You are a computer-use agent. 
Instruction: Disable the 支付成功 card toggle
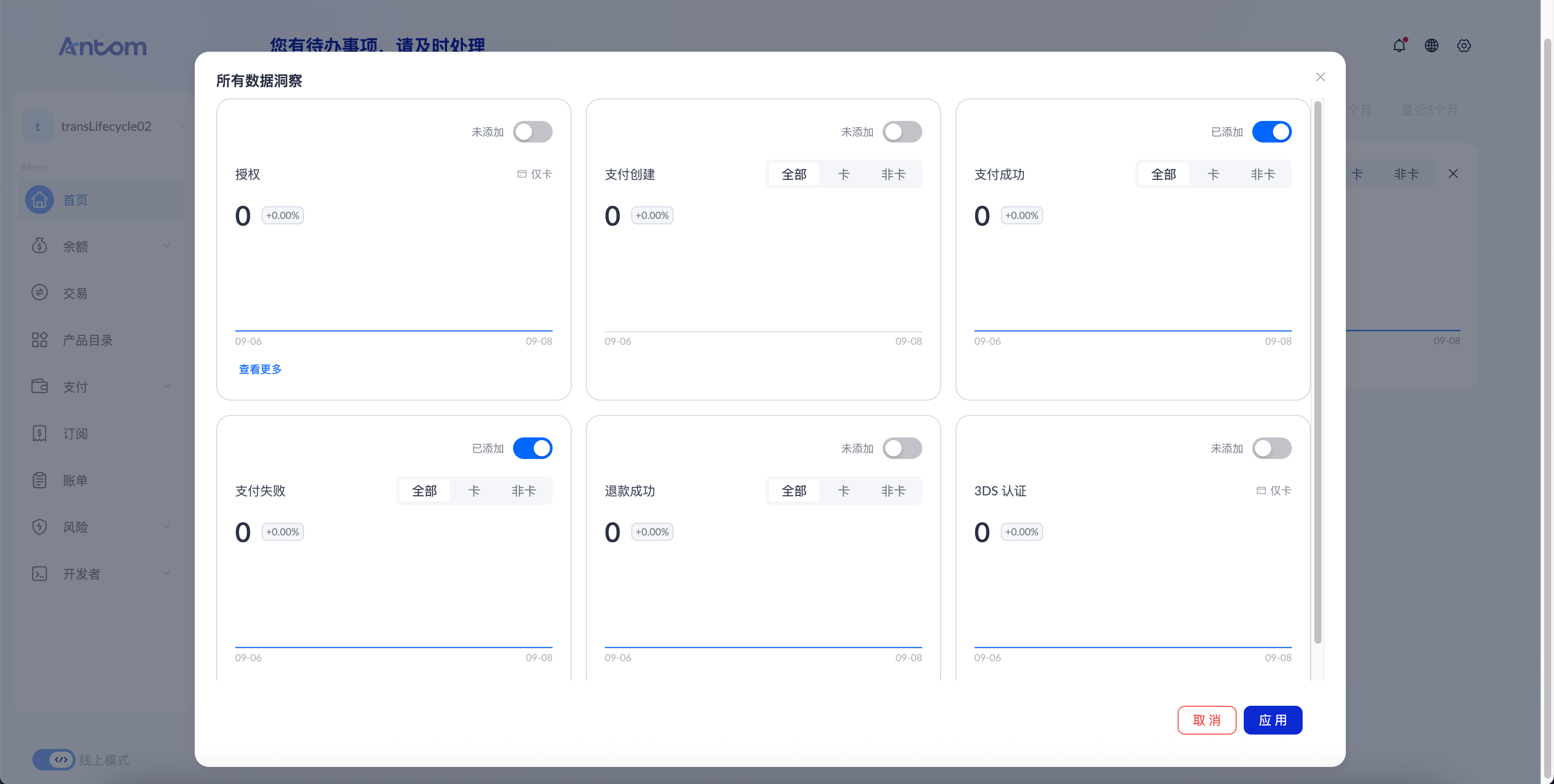point(1272,131)
